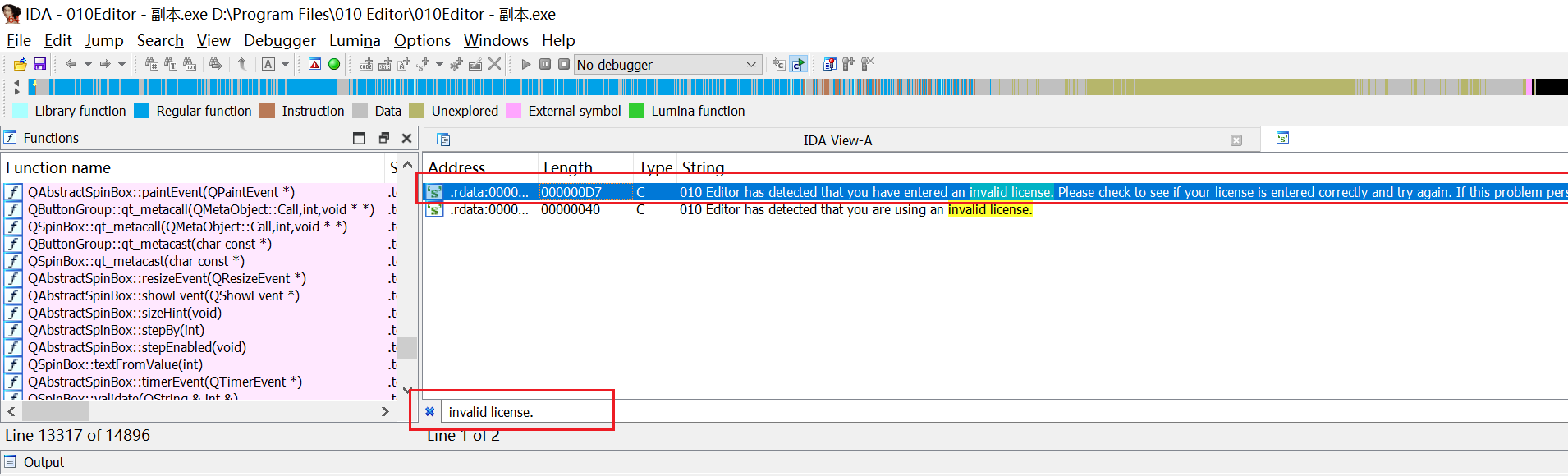Image resolution: width=1568 pixels, height=476 pixels.
Task: Select QButtonGroup::qt_metacast function row
Action: point(200,244)
